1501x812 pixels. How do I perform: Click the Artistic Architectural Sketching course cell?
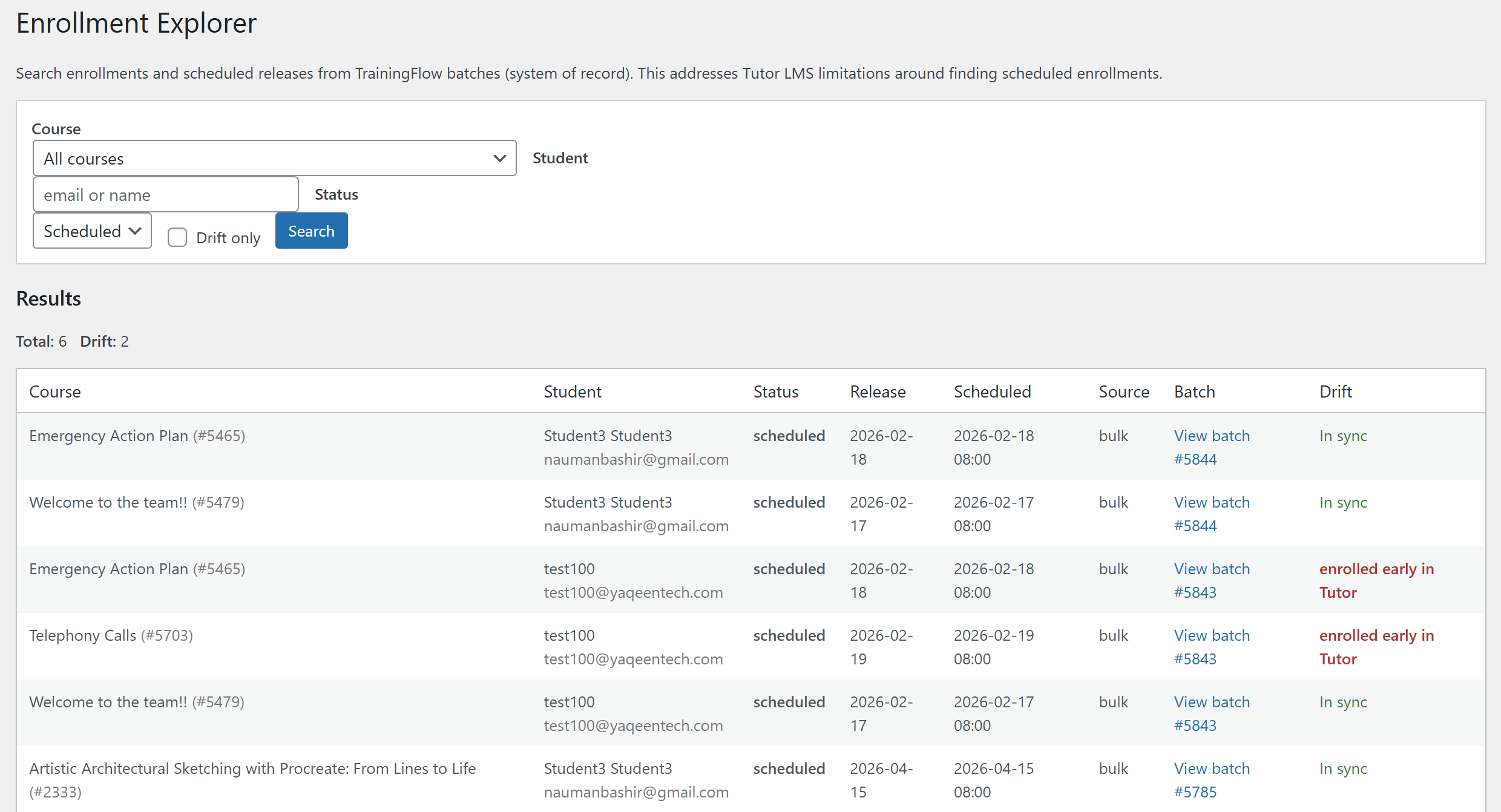[x=252, y=768]
